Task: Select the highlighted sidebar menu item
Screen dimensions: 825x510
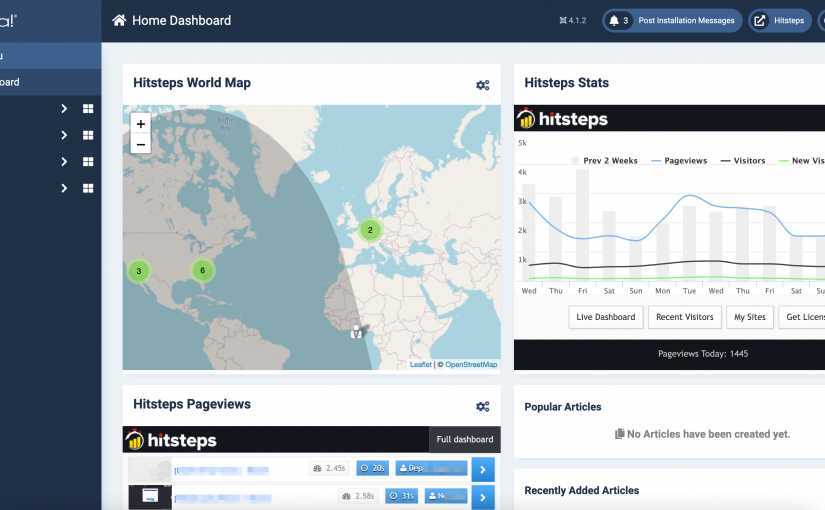Action: click(x=51, y=56)
